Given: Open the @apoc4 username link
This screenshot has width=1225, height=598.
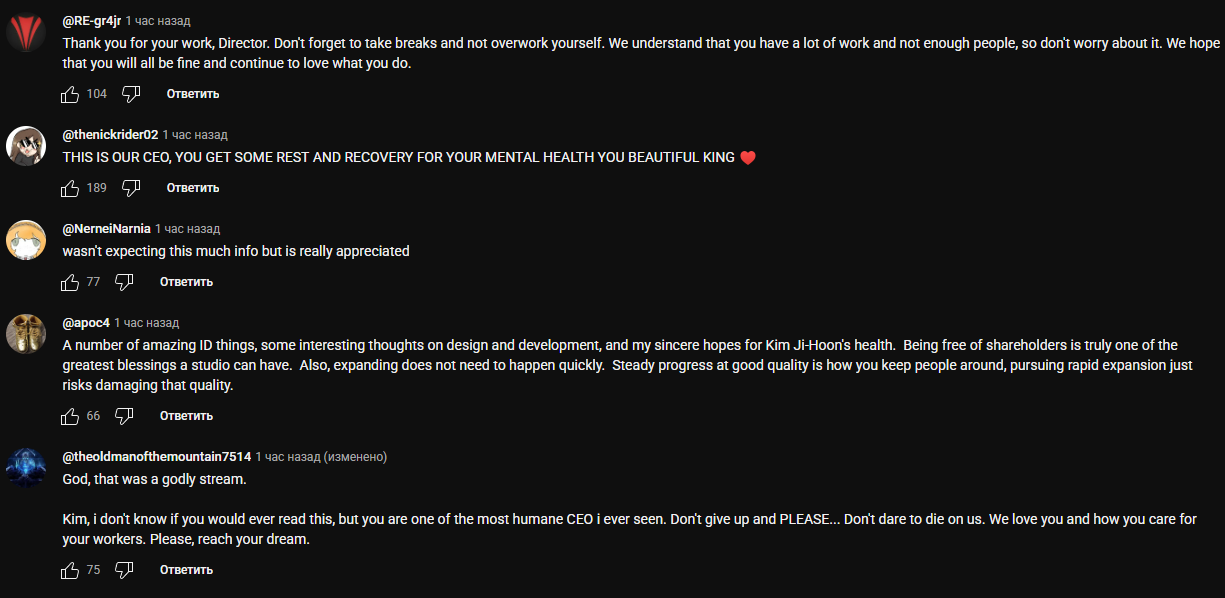Looking at the screenshot, I should [86, 323].
